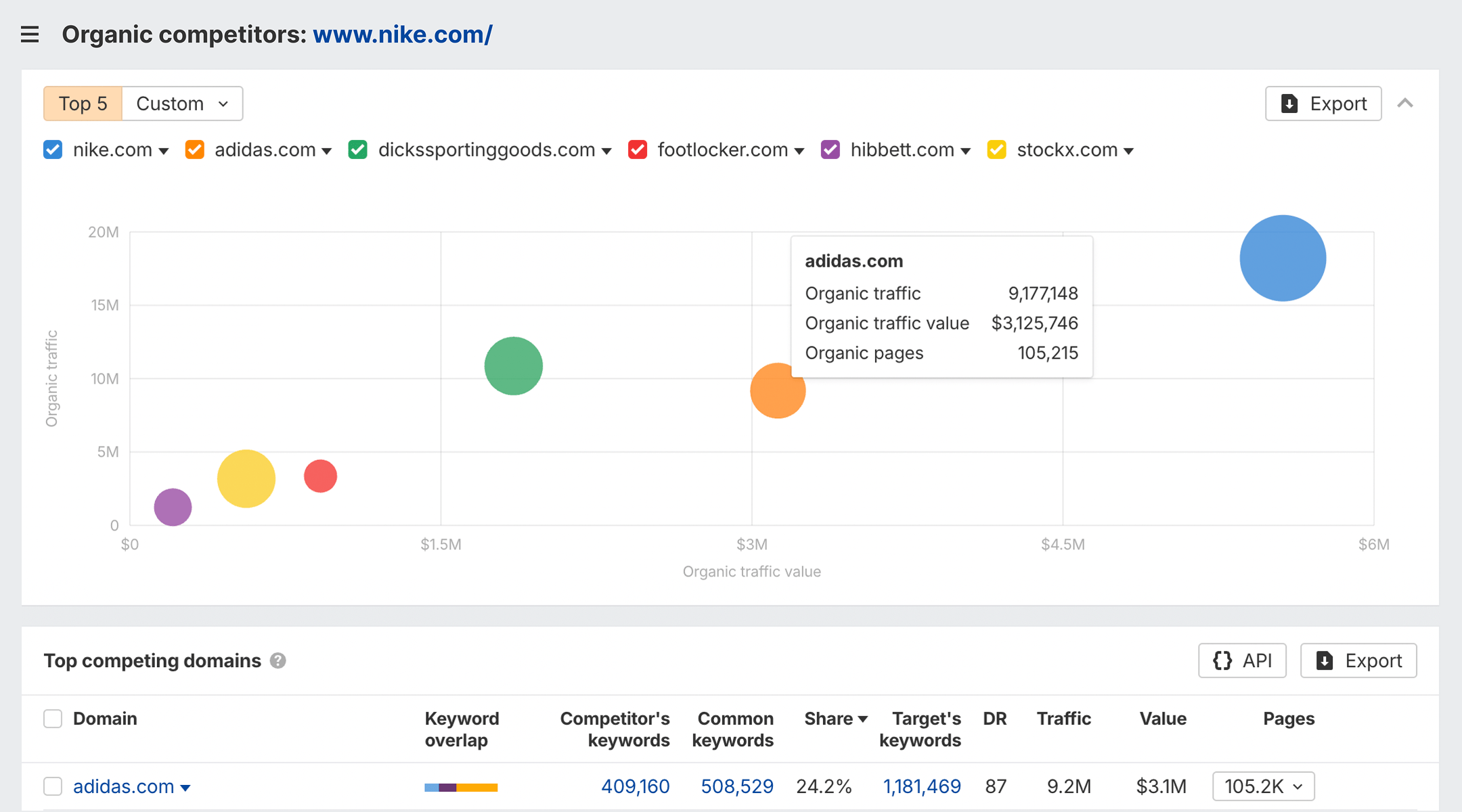Click the Value column header
This screenshot has height=812, width=1462.
1163,719
